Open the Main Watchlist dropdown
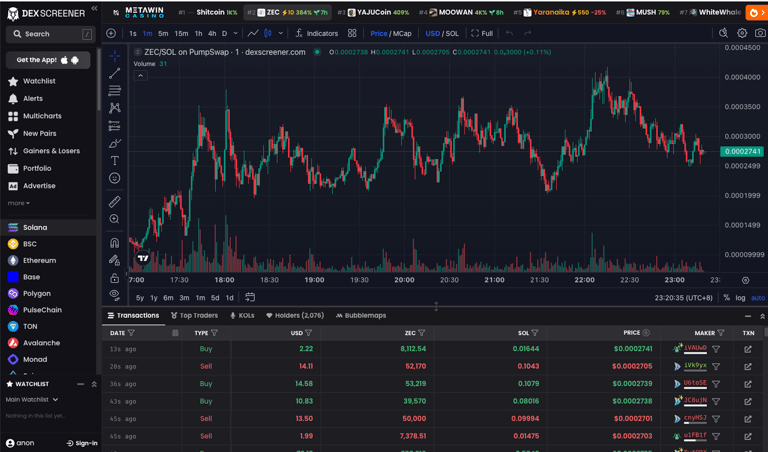This screenshot has width=768, height=452. 32,400
